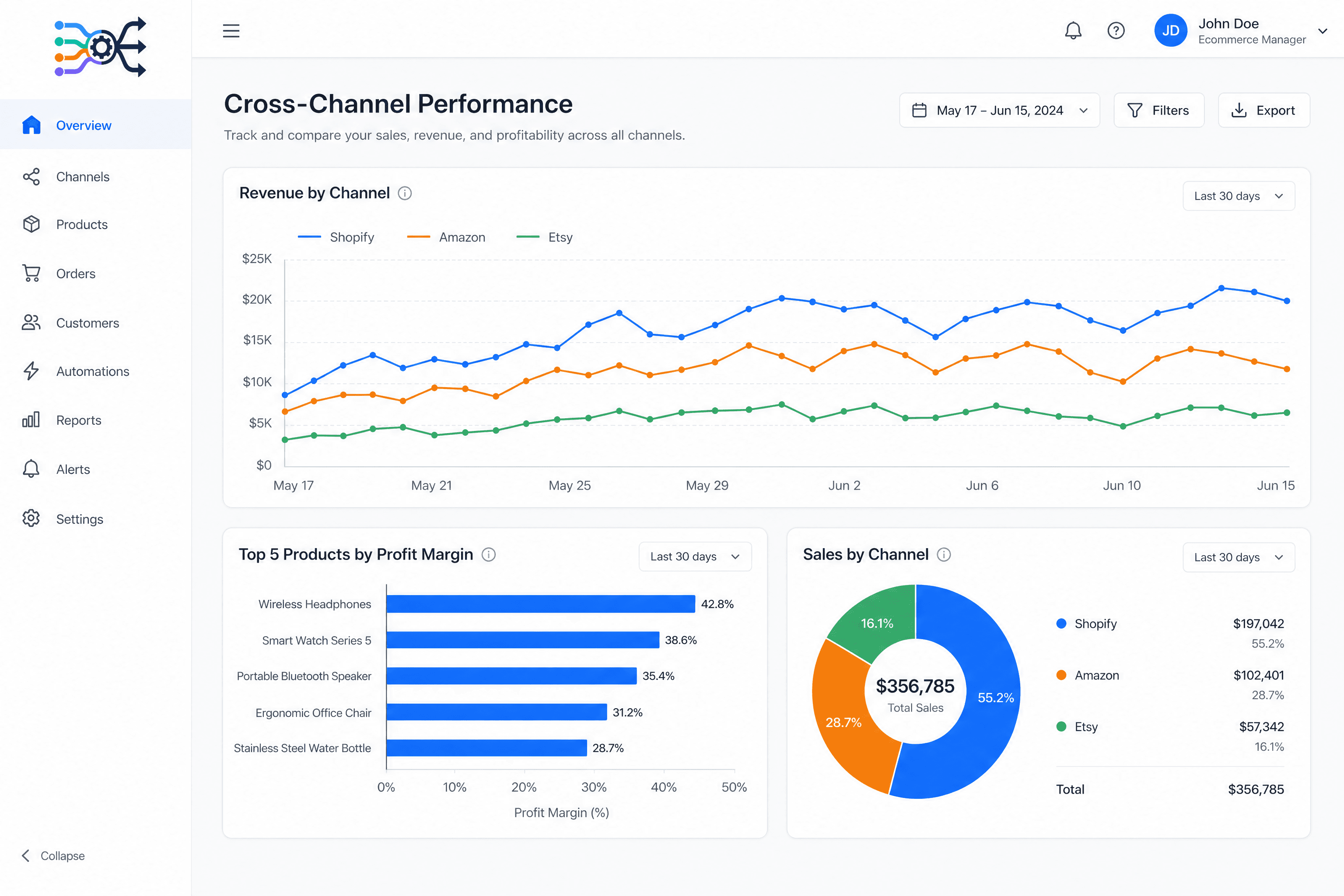Click the help question mark icon

pyautogui.click(x=1116, y=30)
